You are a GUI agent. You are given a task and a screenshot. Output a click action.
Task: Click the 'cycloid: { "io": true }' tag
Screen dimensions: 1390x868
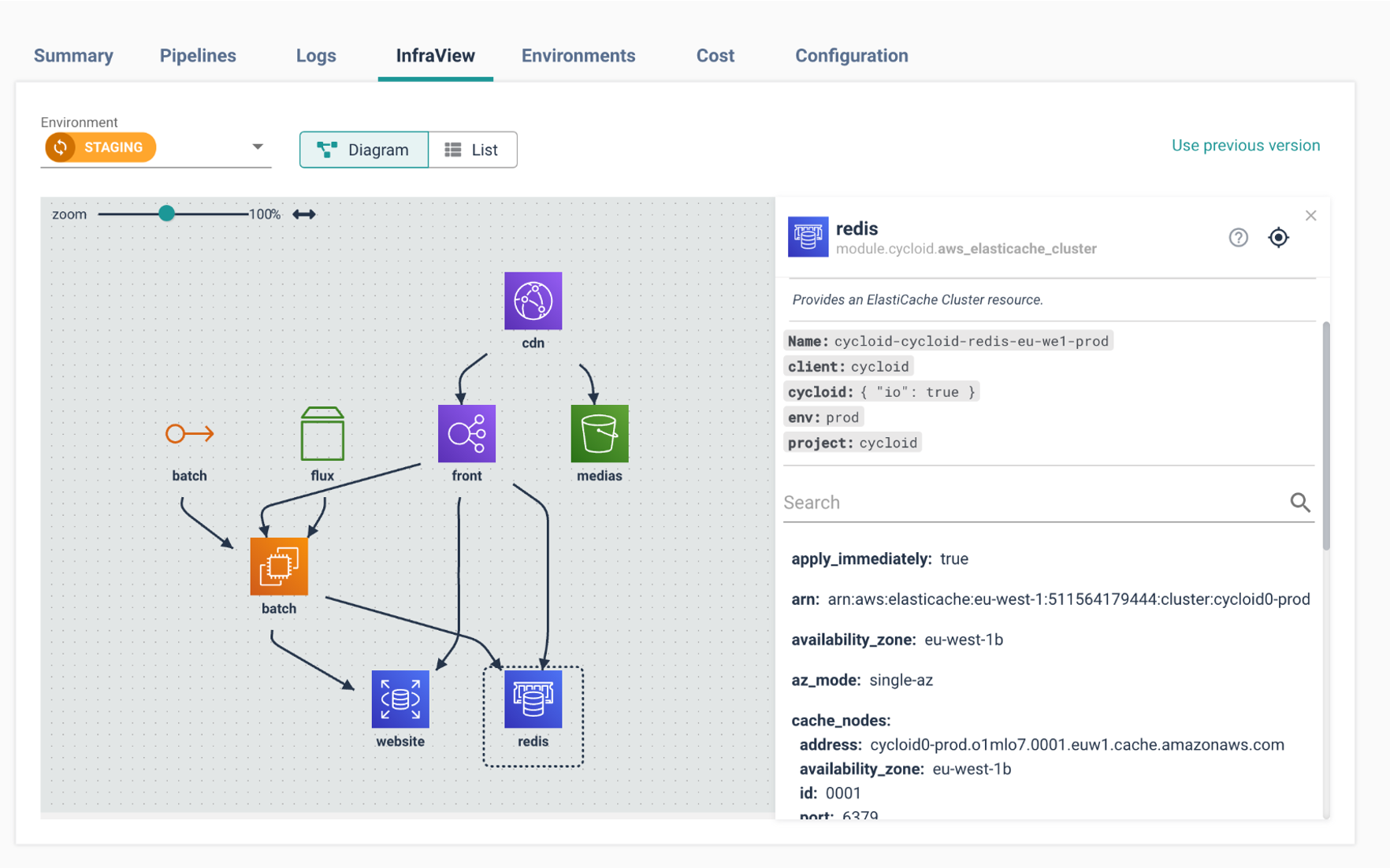pos(882,391)
